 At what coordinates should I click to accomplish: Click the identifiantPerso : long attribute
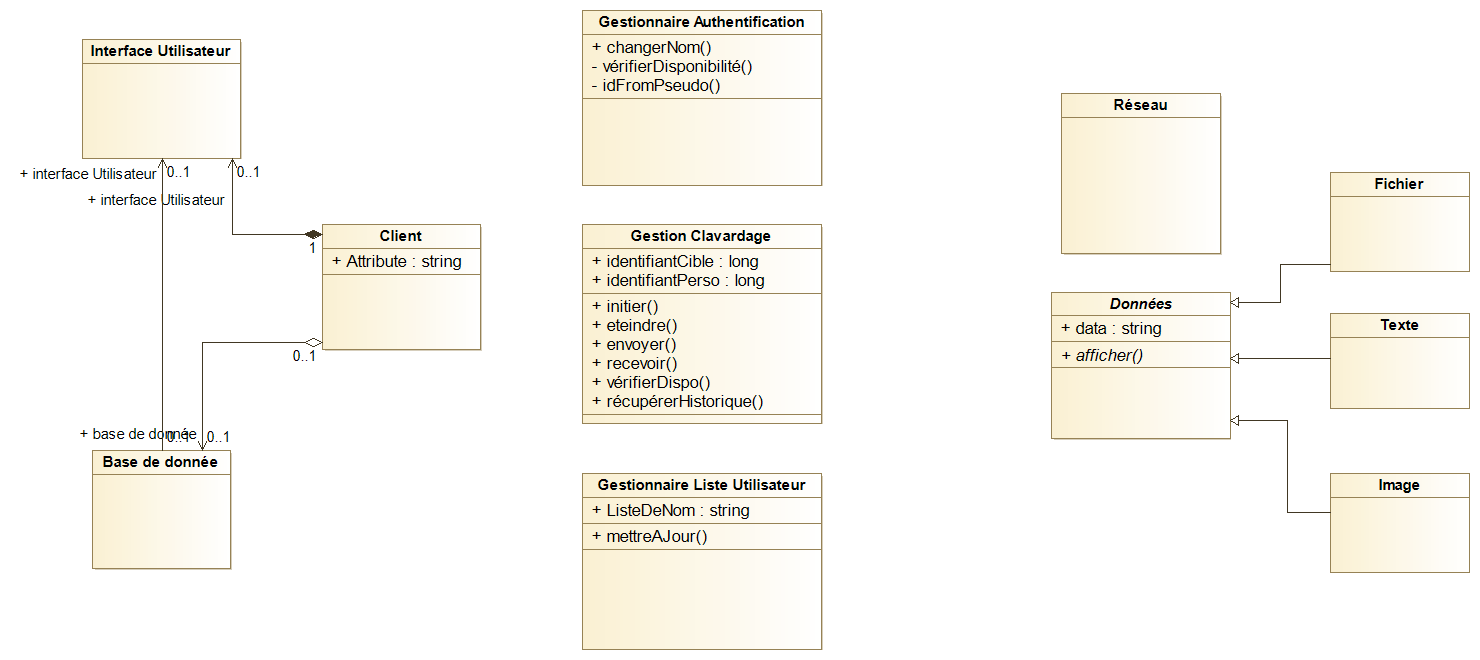click(x=678, y=280)
